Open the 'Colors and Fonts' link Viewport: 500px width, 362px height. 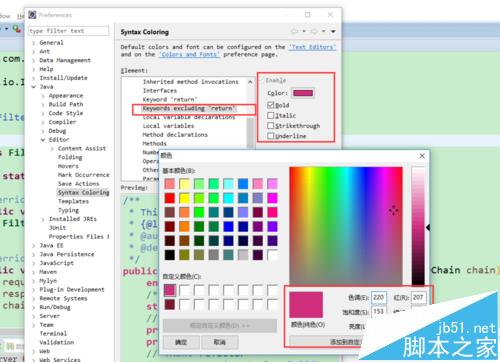point(189,54)
